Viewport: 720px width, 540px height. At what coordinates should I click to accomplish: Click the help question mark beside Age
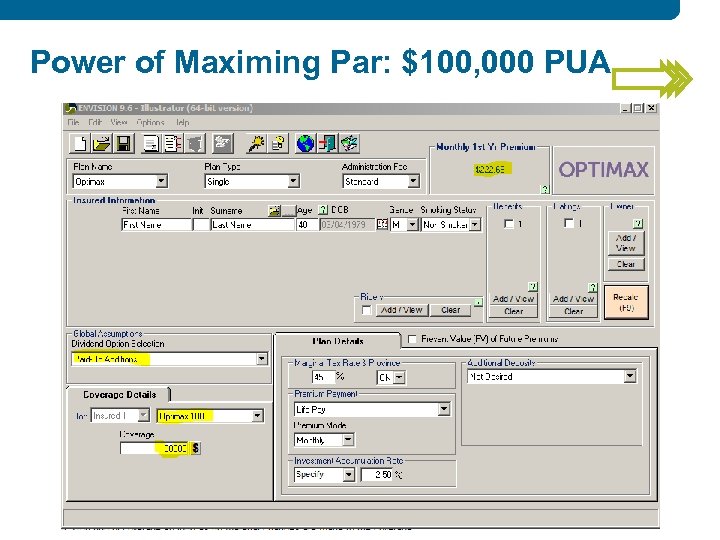point(323,210)
